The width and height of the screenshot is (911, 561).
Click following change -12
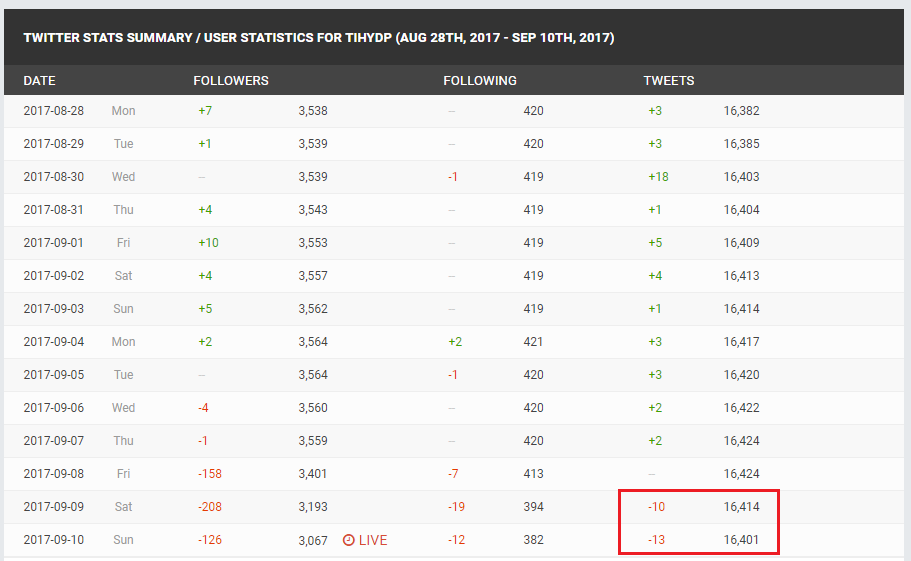(x=456, y=540)
